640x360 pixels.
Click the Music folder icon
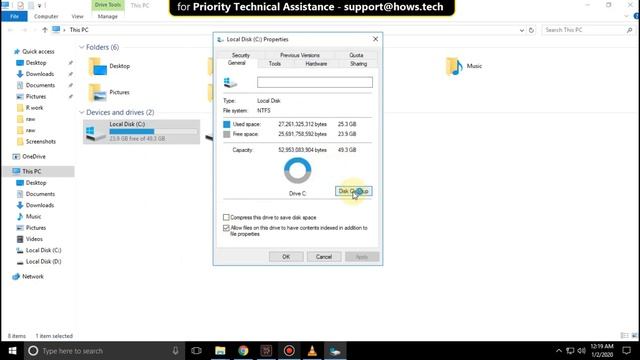[x=454, y=66]
